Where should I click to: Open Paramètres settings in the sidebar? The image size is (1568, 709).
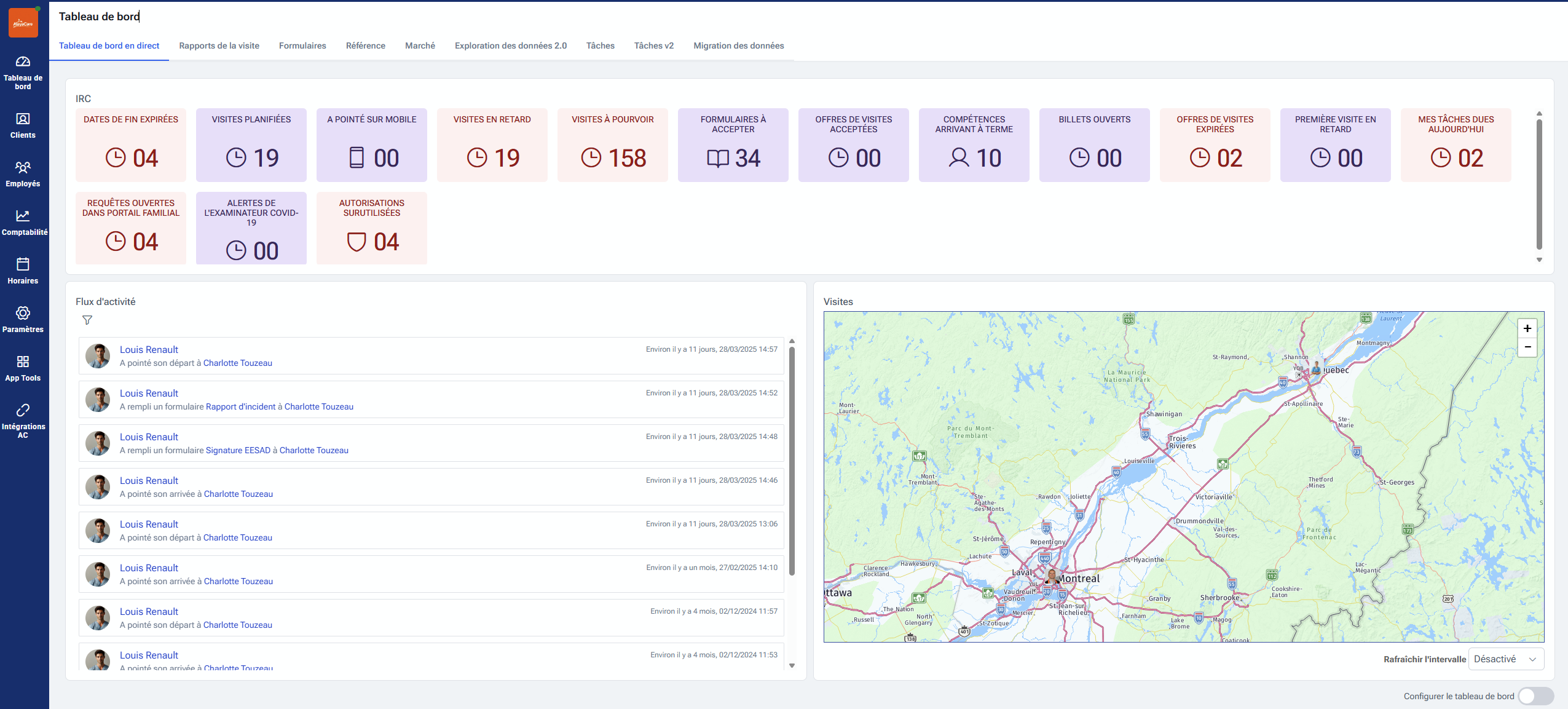coord(23,320)
